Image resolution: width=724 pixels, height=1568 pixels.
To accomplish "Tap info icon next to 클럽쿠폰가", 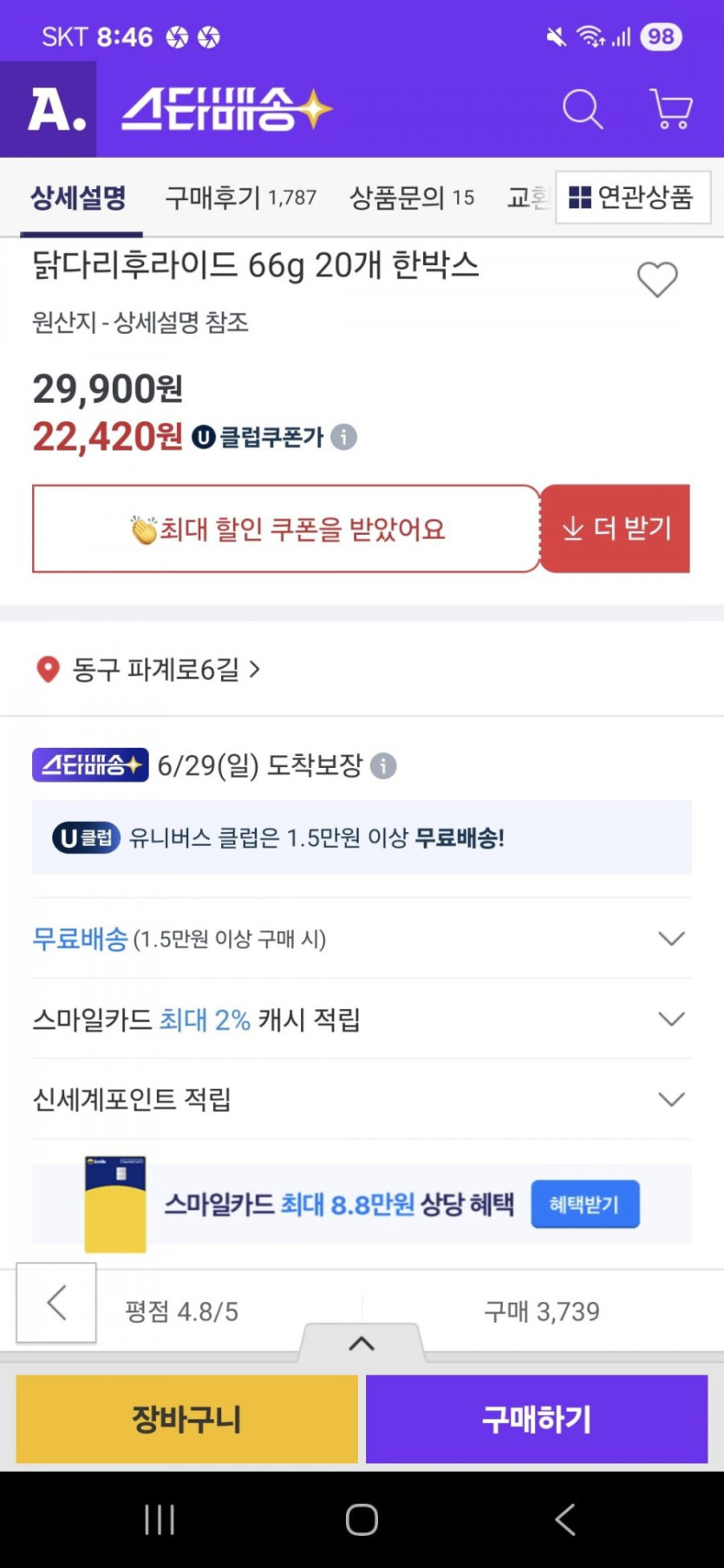I will [x=344, y=437].
